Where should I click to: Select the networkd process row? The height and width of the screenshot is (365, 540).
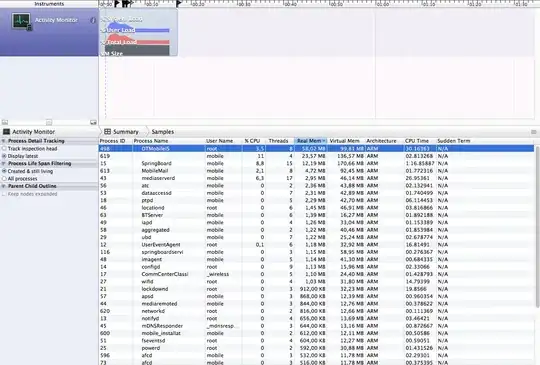coord(316,311)
